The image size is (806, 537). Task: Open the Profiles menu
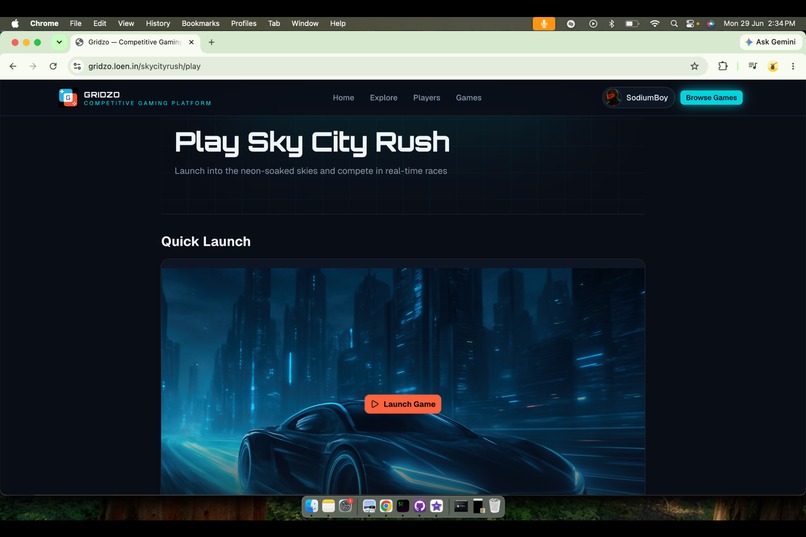[244, 24]
